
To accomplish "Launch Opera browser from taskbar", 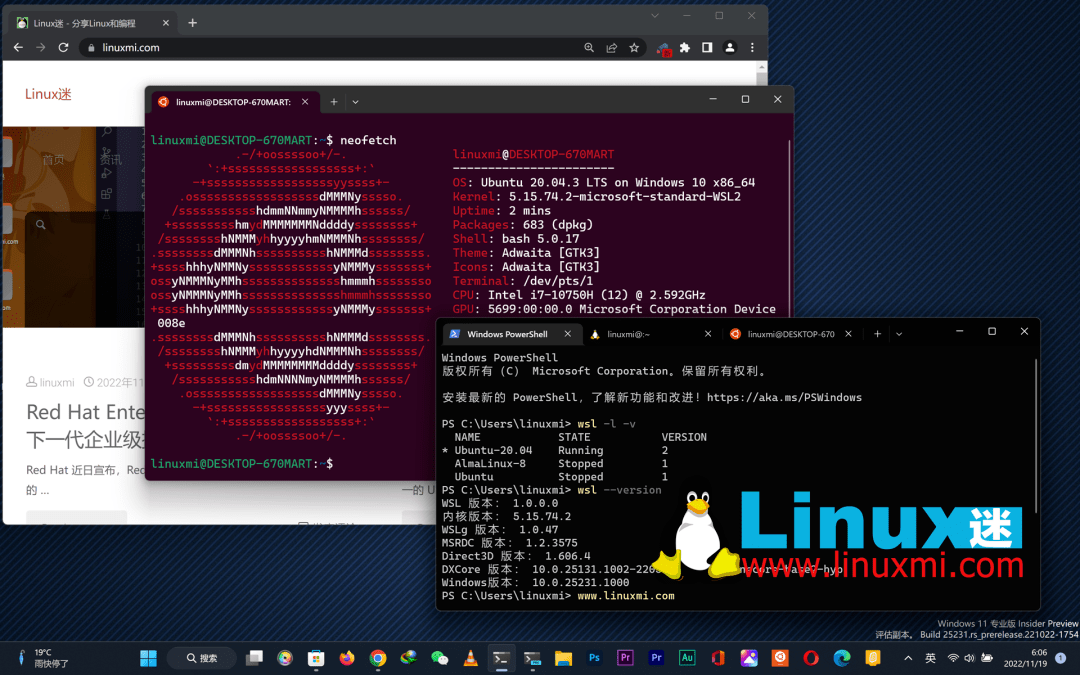I will click(x=811, y=658).
